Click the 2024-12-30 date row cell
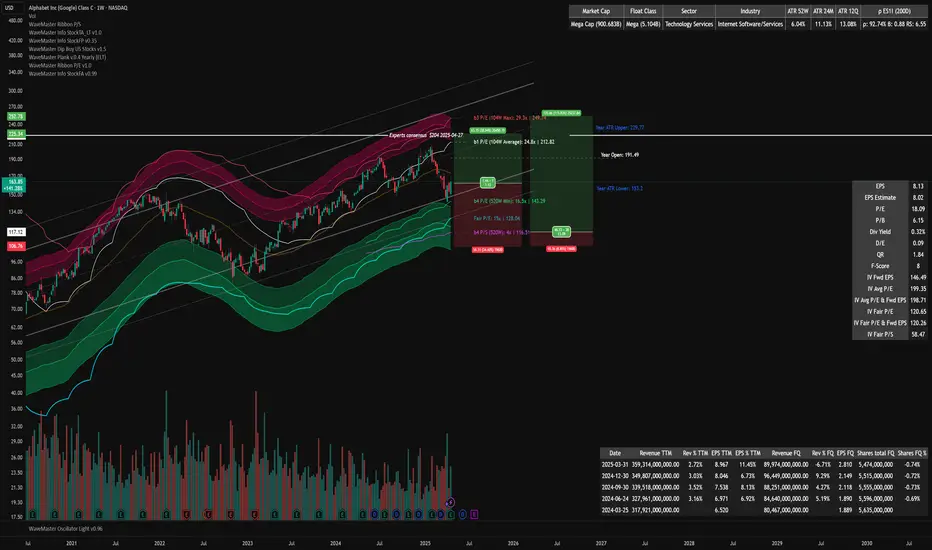This screenshot has width=932, height=550. (615, 476)
